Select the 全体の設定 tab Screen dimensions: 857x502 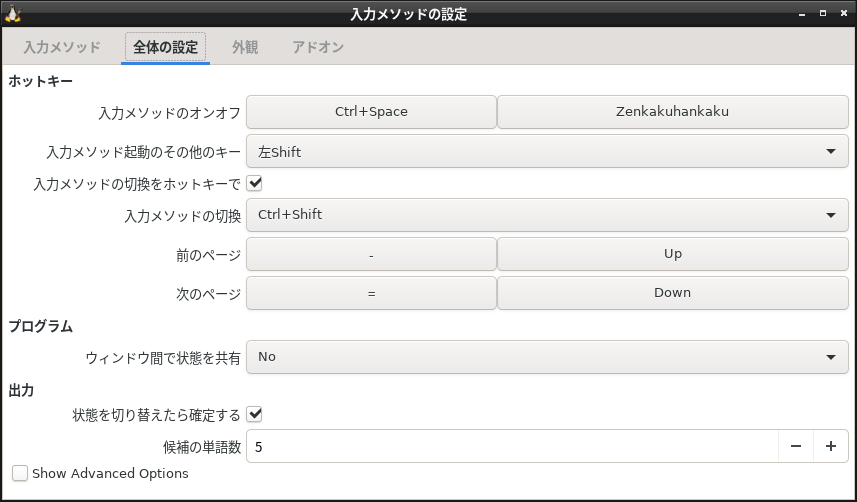click(x=166, y=47)
